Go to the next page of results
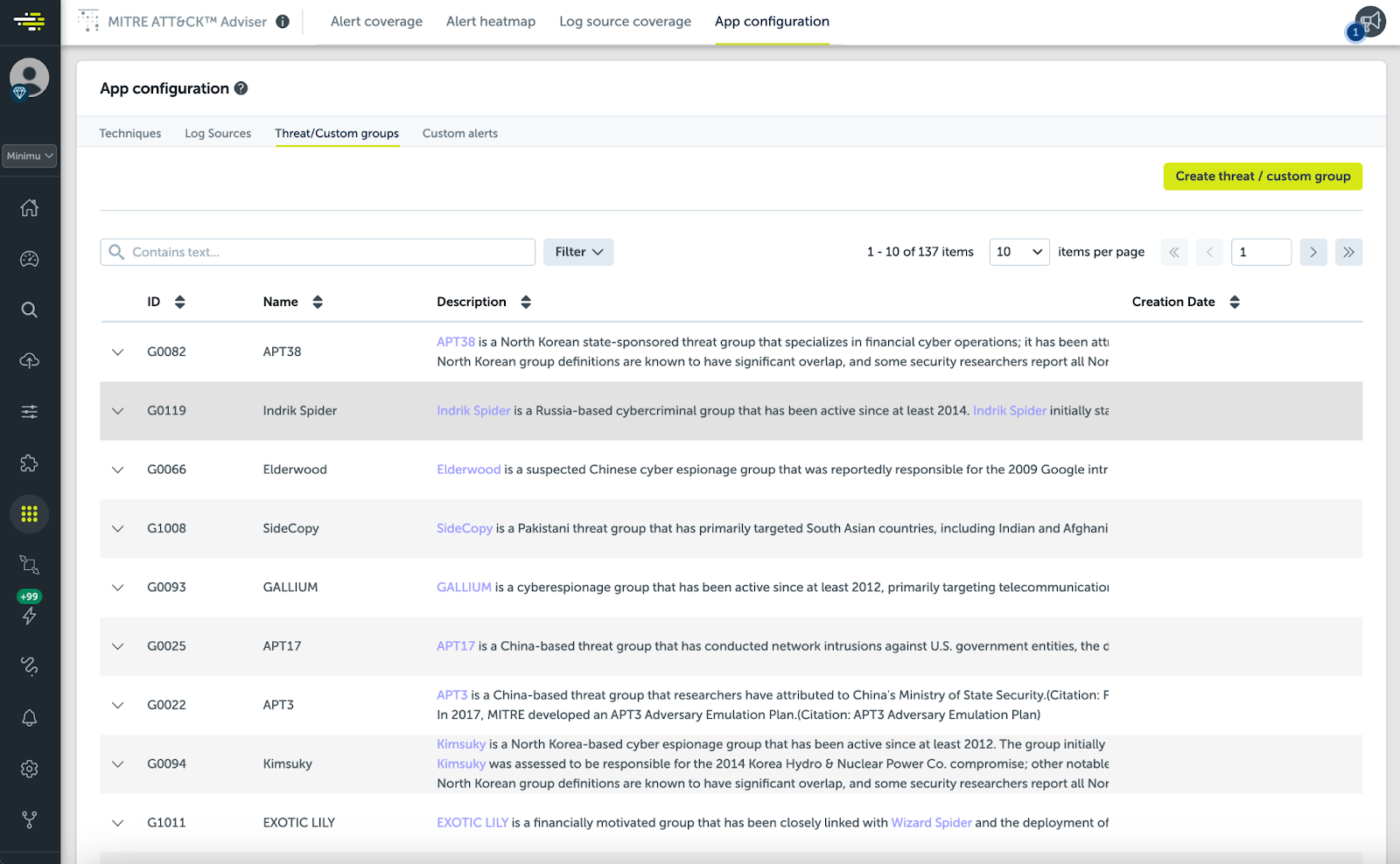Viewport: 1400px width, 864px height. (x=1313, y=252)
